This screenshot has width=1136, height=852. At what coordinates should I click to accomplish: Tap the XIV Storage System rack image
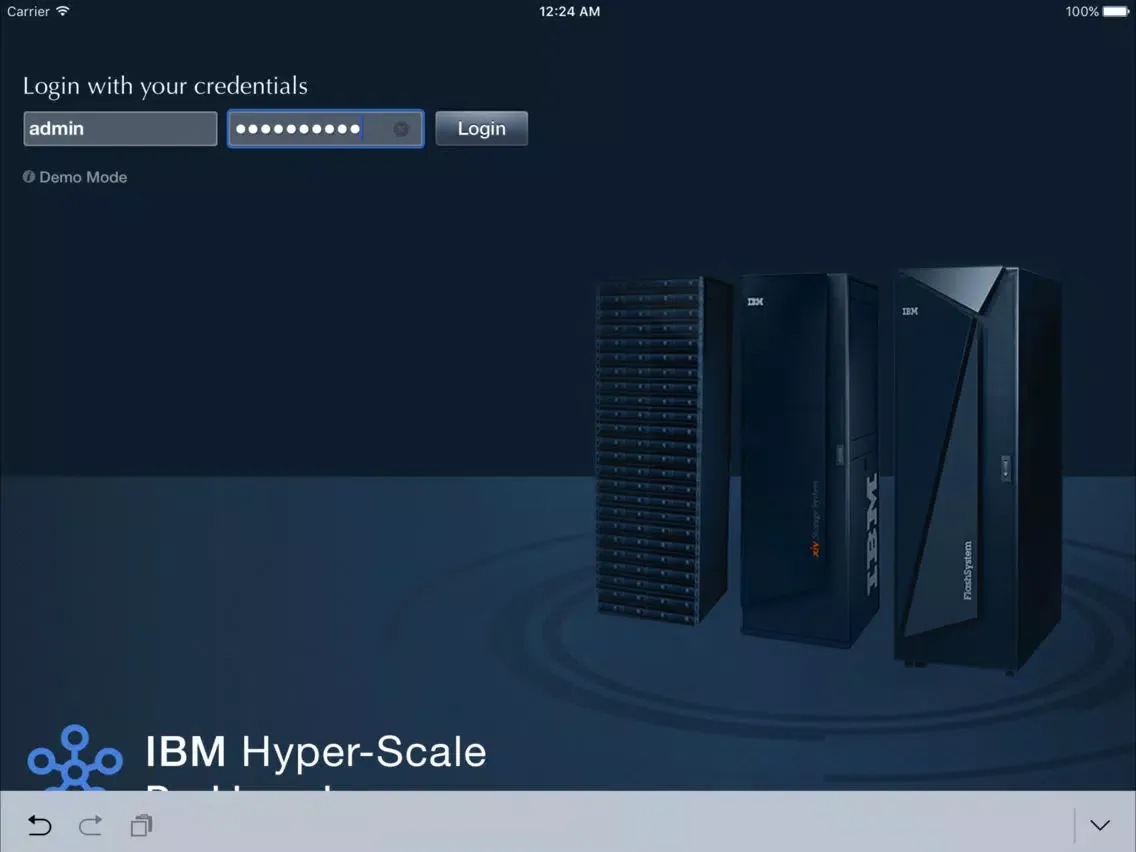[x=810, y=459]
